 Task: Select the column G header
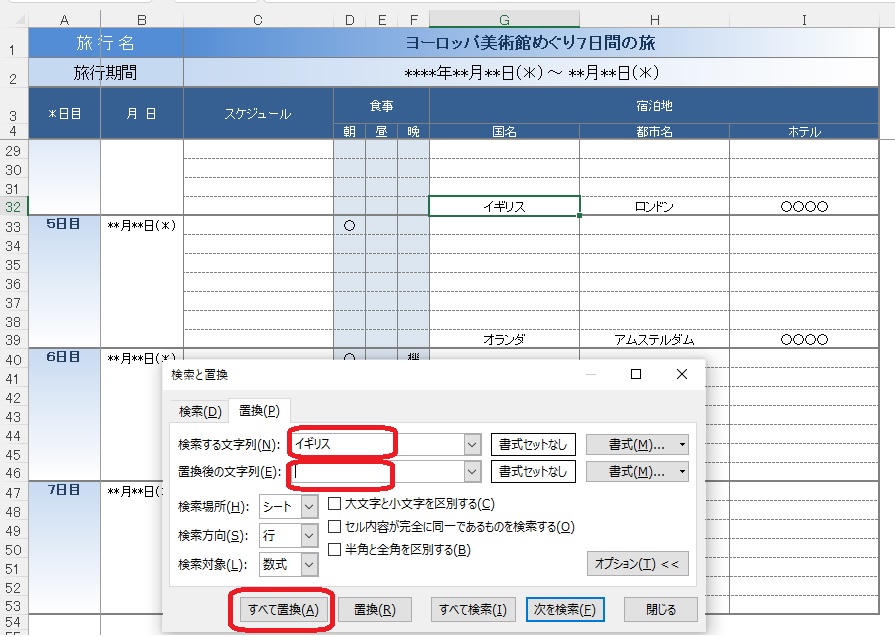click(504, 19)
